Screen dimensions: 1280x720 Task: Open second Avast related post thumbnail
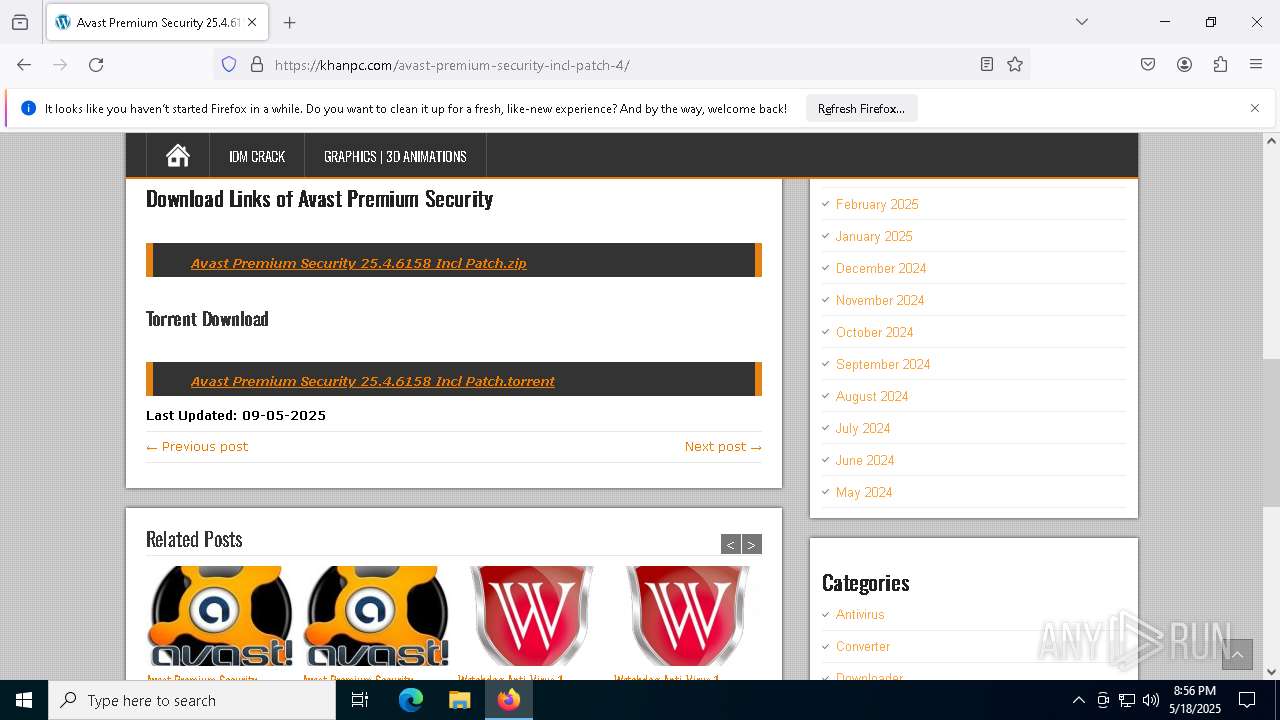tap(376, 617)
